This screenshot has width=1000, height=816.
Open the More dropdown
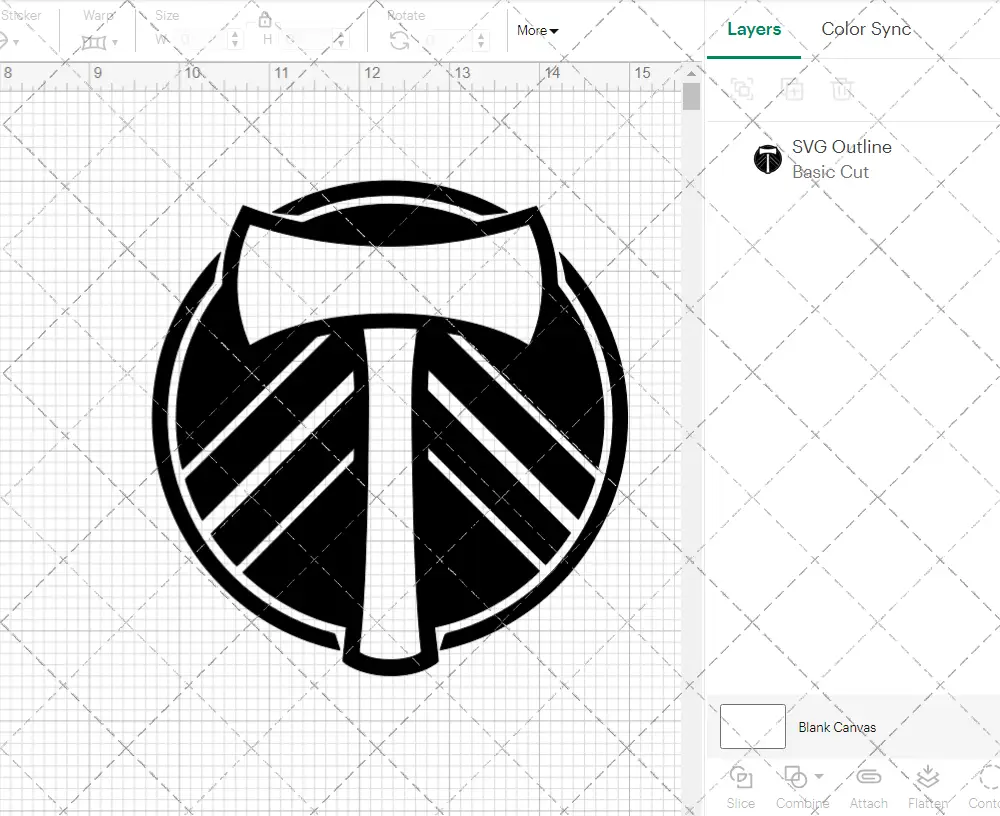(x=537, y=31)
